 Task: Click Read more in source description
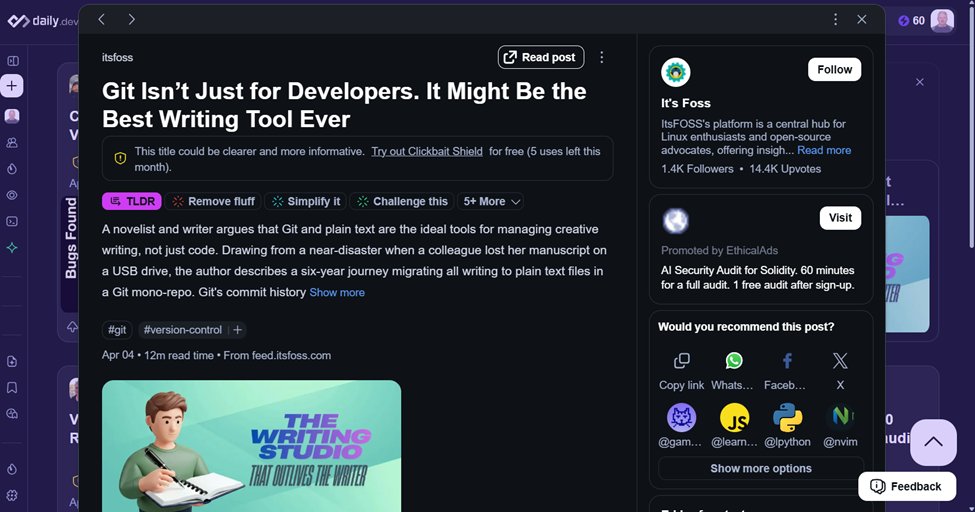coord(824,151)
